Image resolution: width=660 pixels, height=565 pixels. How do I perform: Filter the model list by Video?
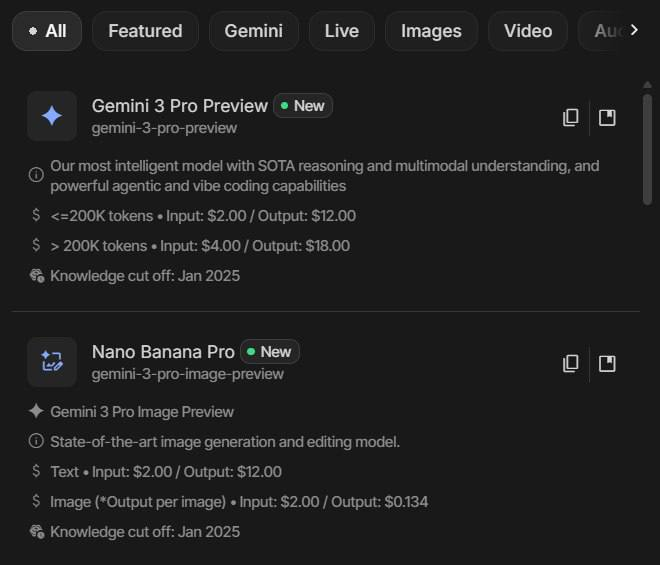pos(527,31)
